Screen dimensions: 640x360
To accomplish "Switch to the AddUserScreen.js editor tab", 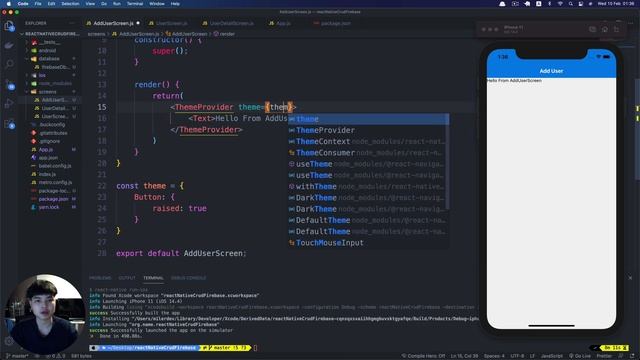I will (113, 23).
